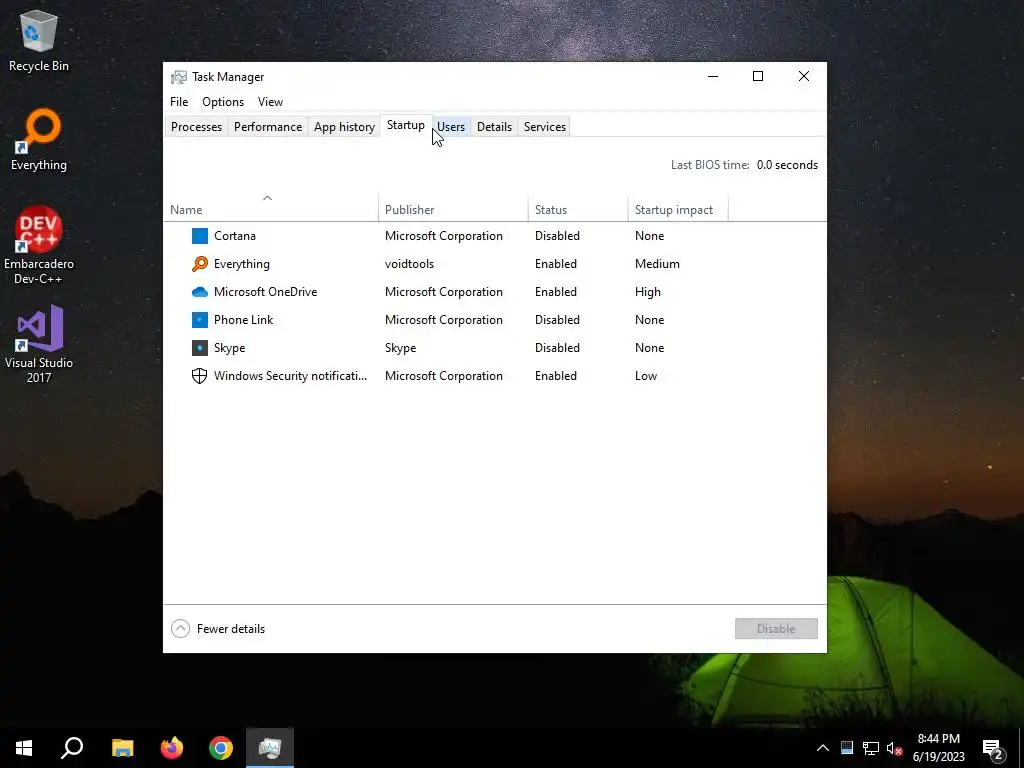Open File Explorer from the taskbar
The image size is (1024, 768).
(122, 748)
